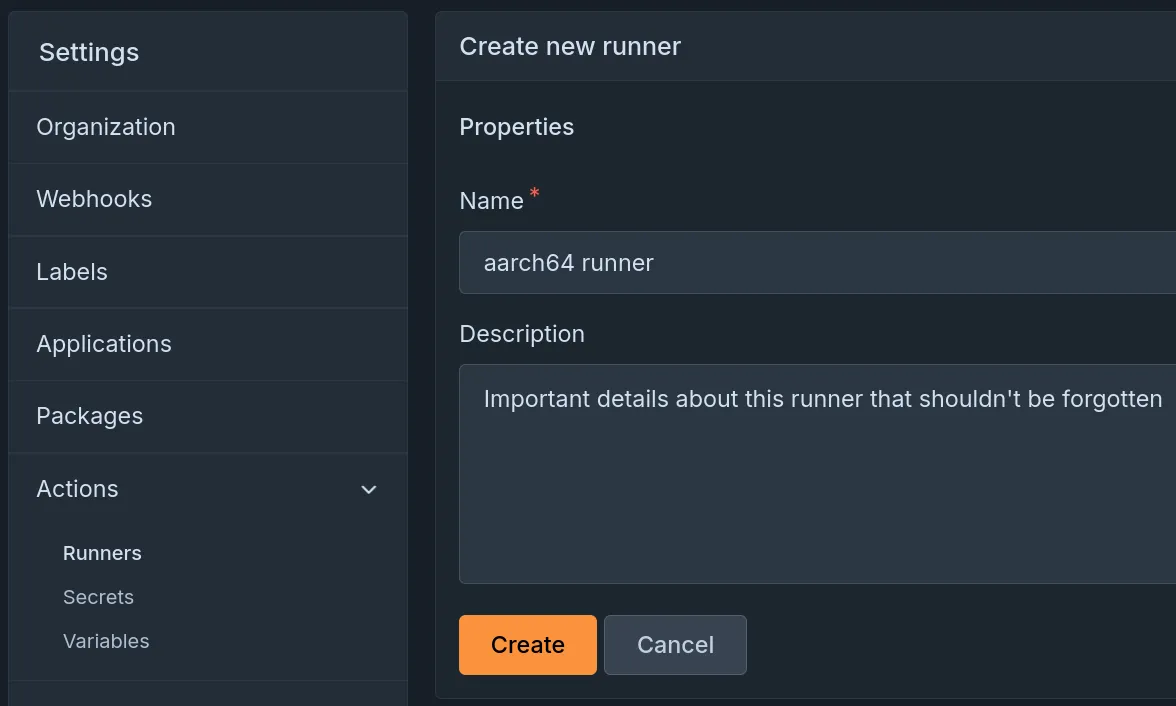Click the chevron next to Actions
Screen dimensions: 1176x706
click(368, 489)
